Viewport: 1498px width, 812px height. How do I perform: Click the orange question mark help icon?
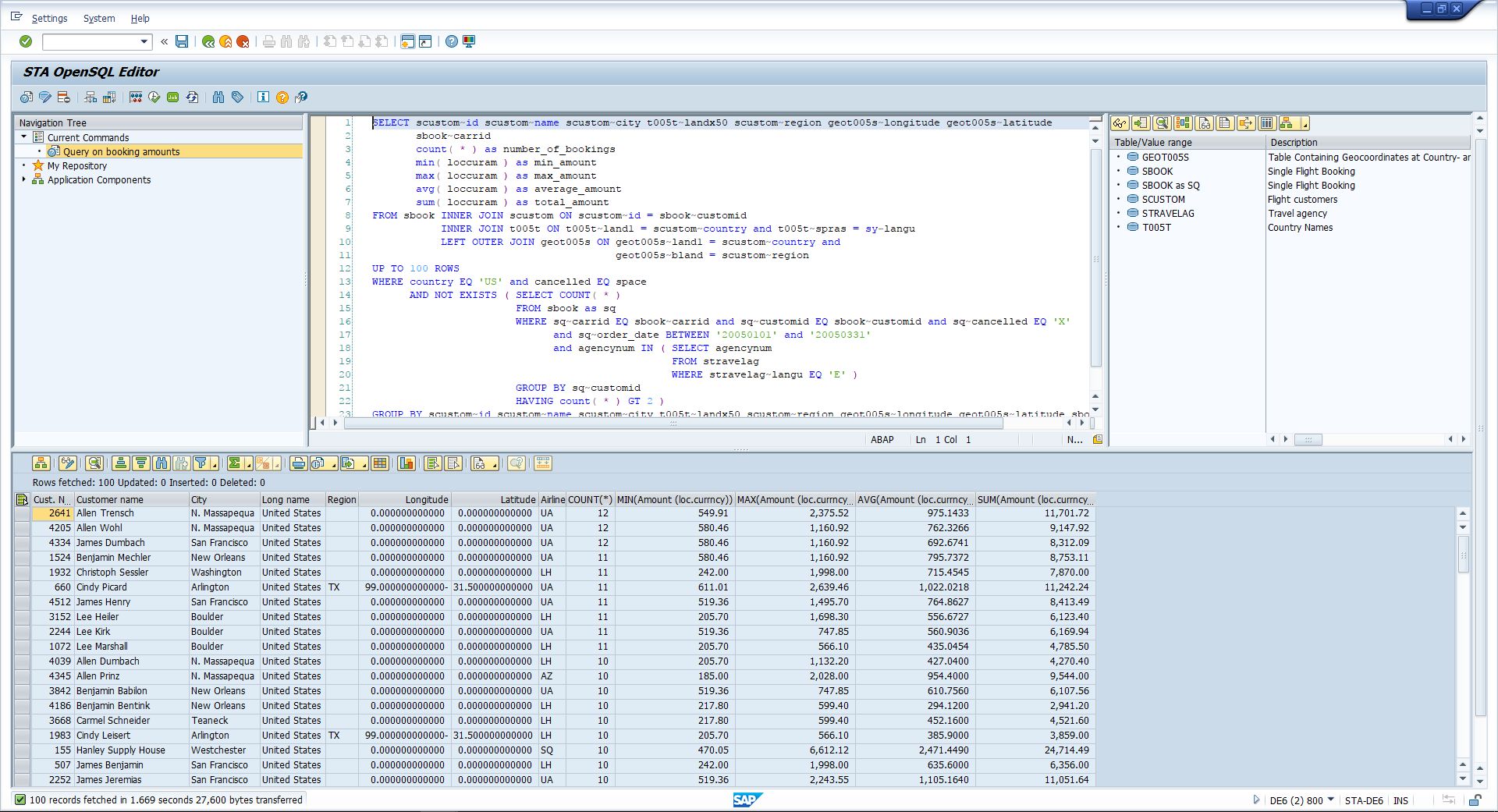[282, 97]
